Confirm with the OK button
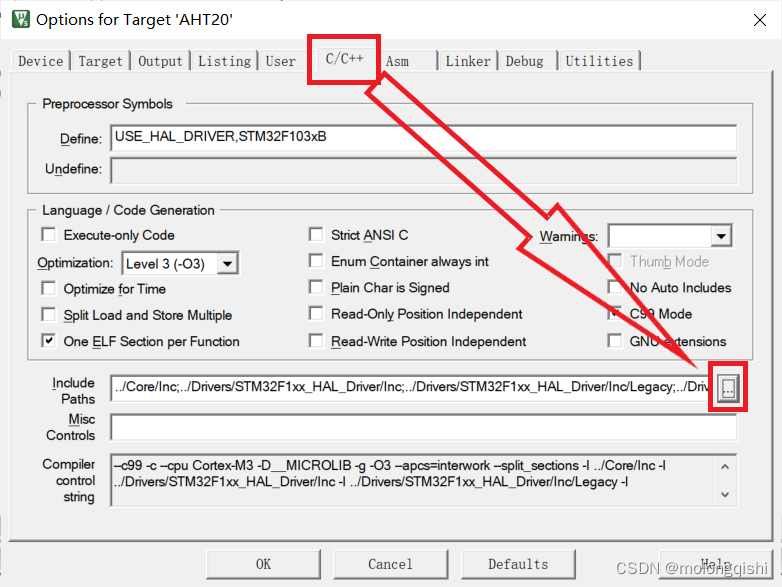This screenshot has width=782, height=587. coord(263,564)
